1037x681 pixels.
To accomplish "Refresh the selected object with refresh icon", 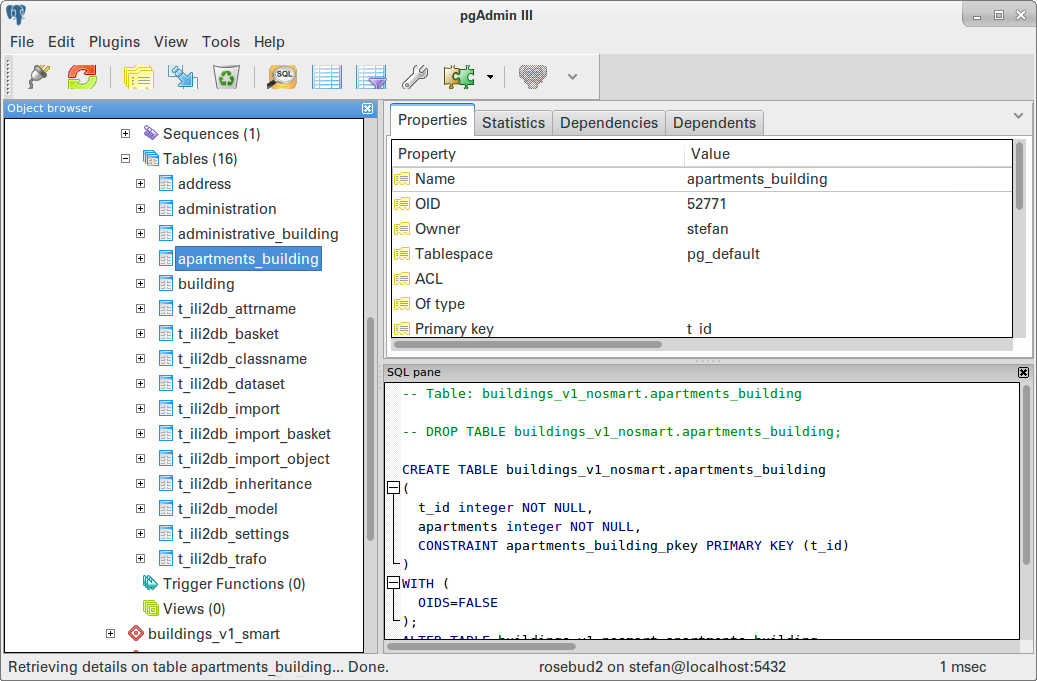I will (x=82, y=77).
